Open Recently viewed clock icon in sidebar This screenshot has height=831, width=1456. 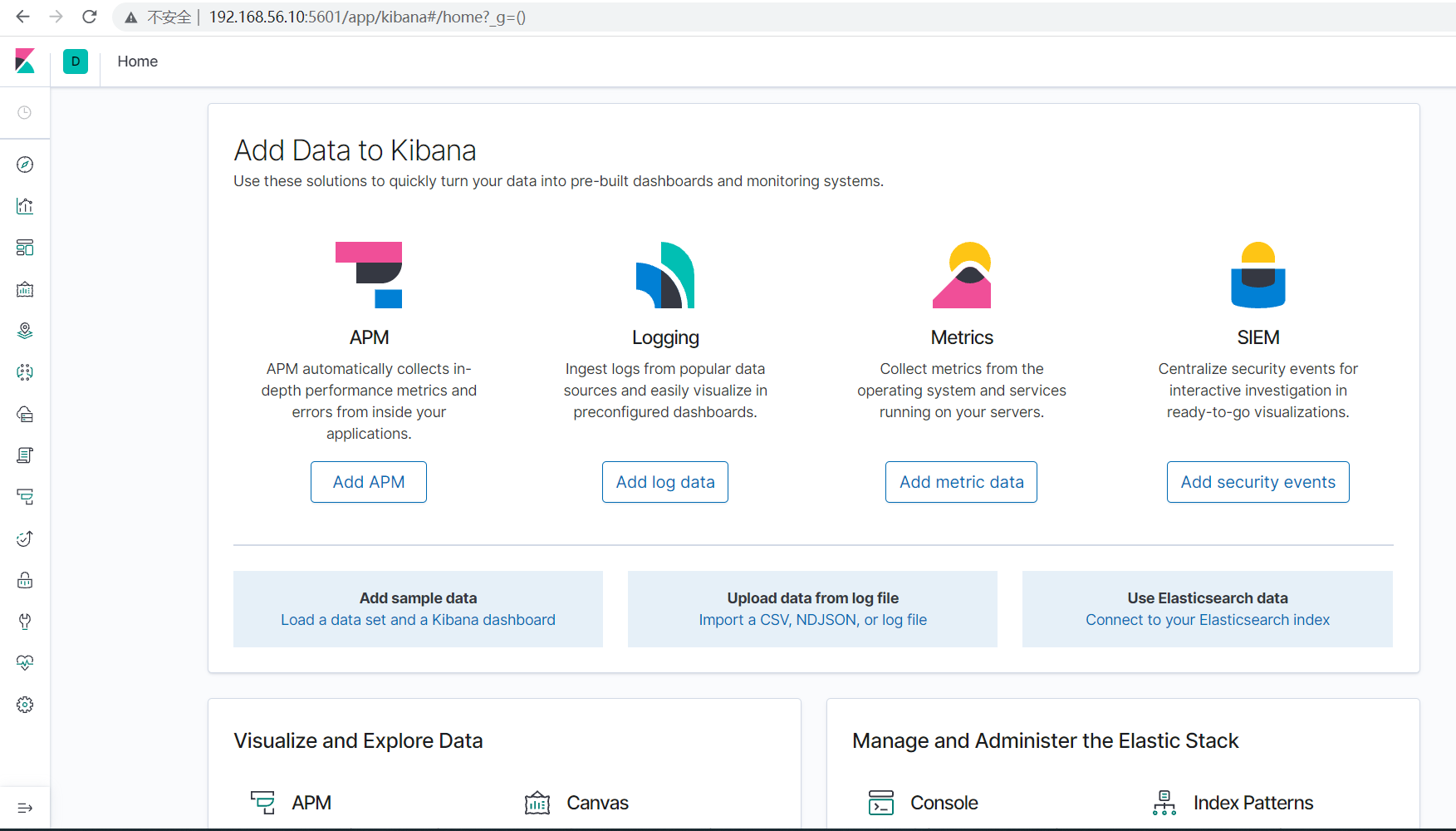(x=25, y=112)
